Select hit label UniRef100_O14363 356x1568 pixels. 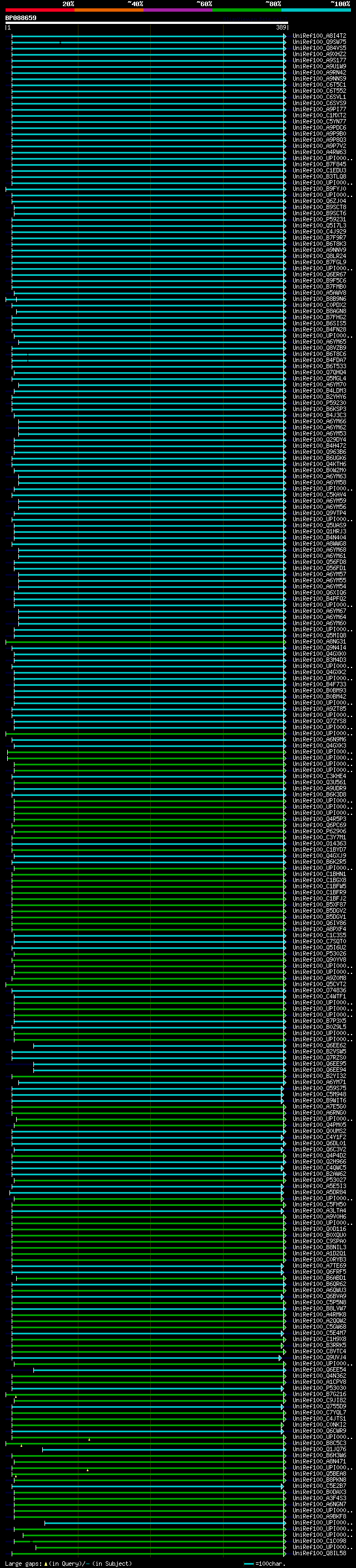click(319, 844)
